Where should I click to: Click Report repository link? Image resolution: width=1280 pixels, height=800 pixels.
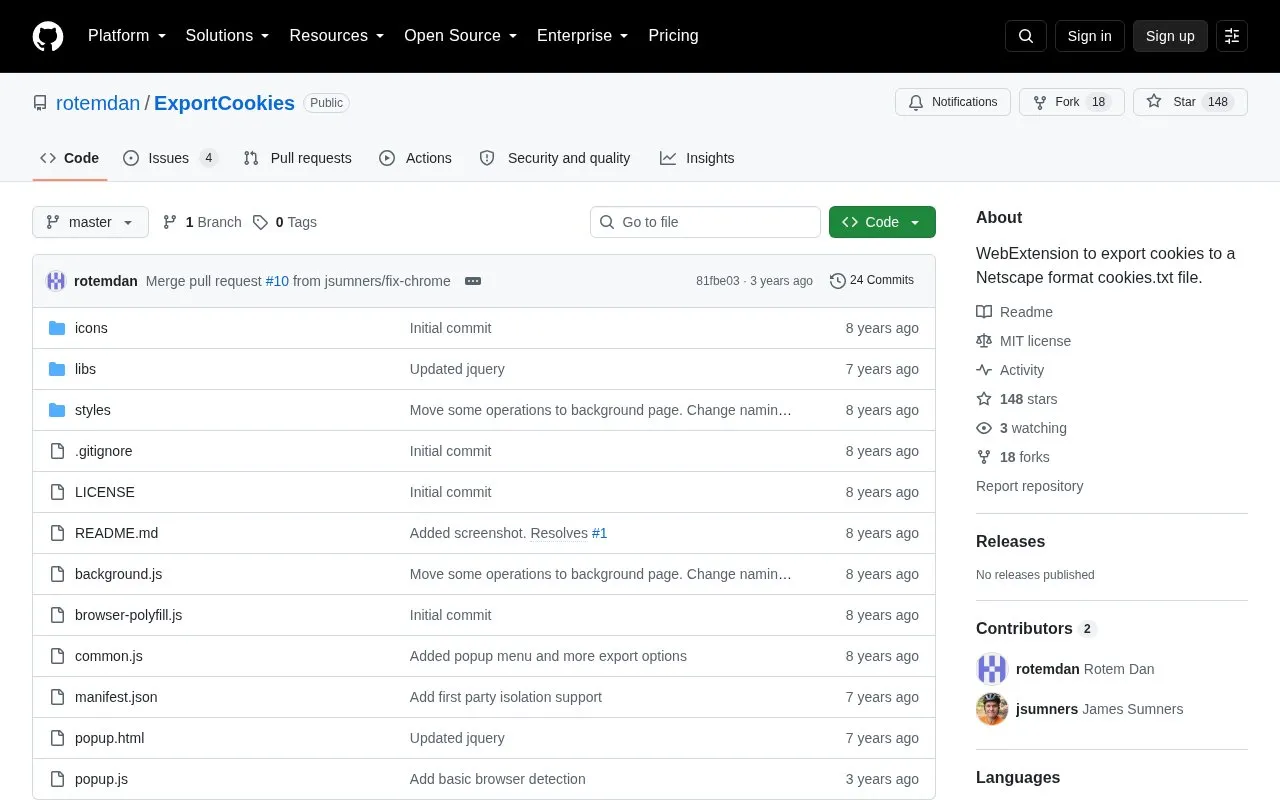[1029, 486]
